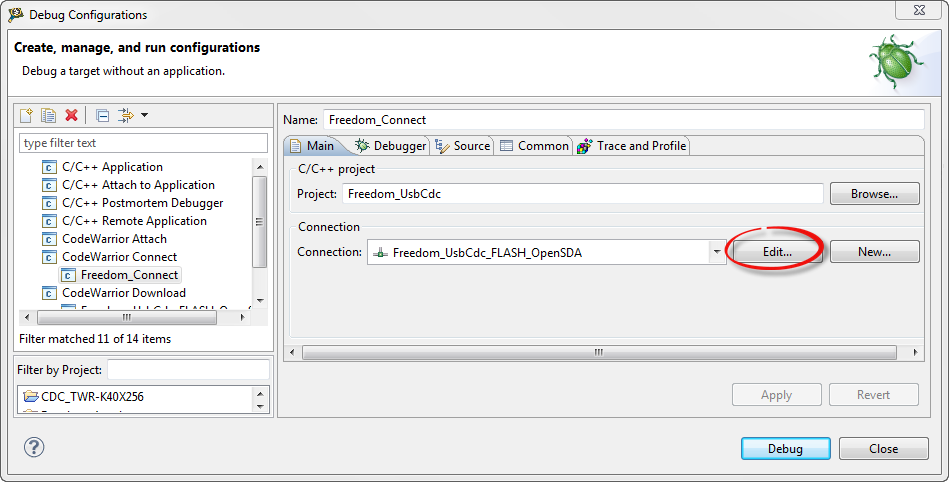Click the New launch configuration icon
Screen dimensions: 949x482
coord(27,116)
